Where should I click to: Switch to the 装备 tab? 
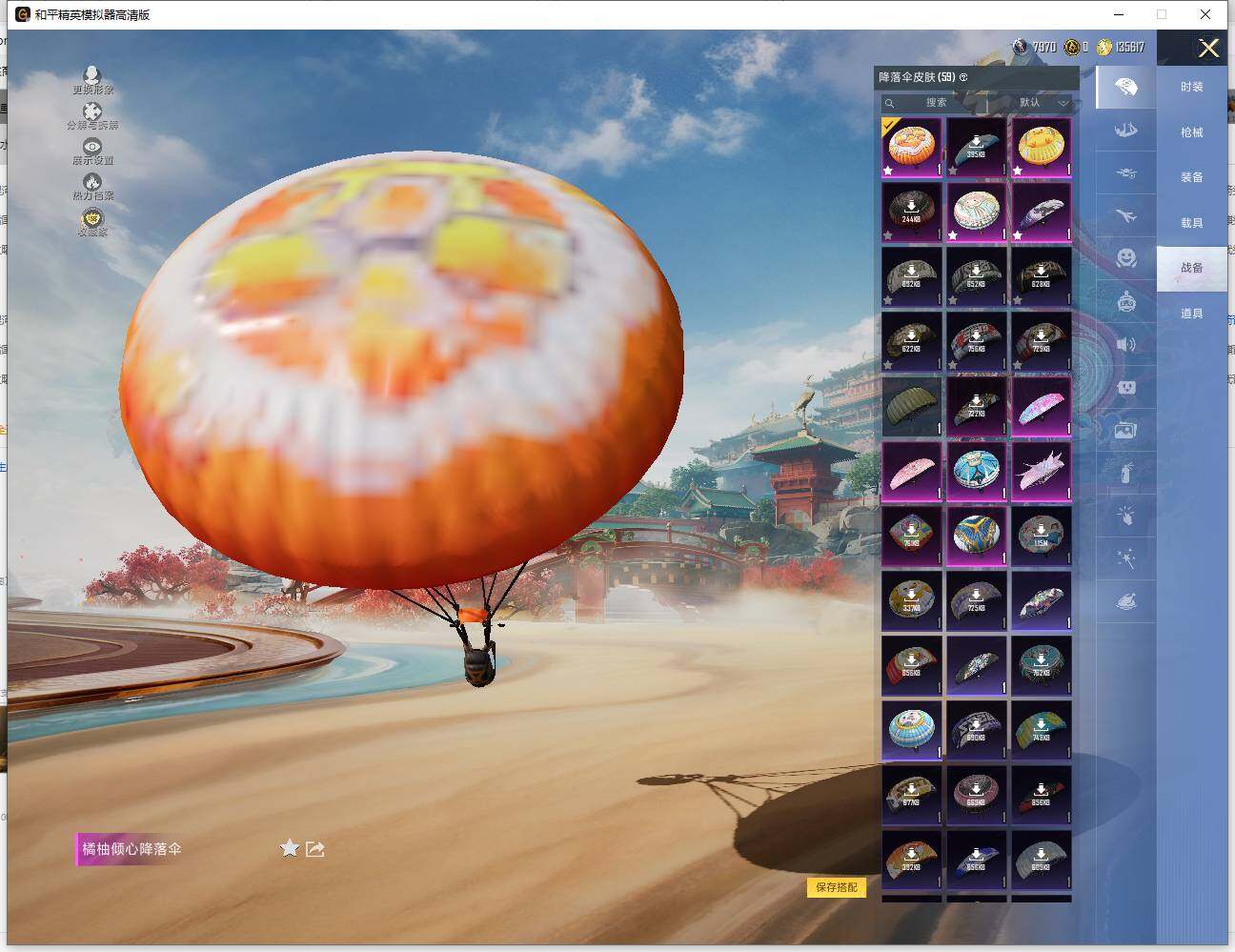click(1191, 177)
